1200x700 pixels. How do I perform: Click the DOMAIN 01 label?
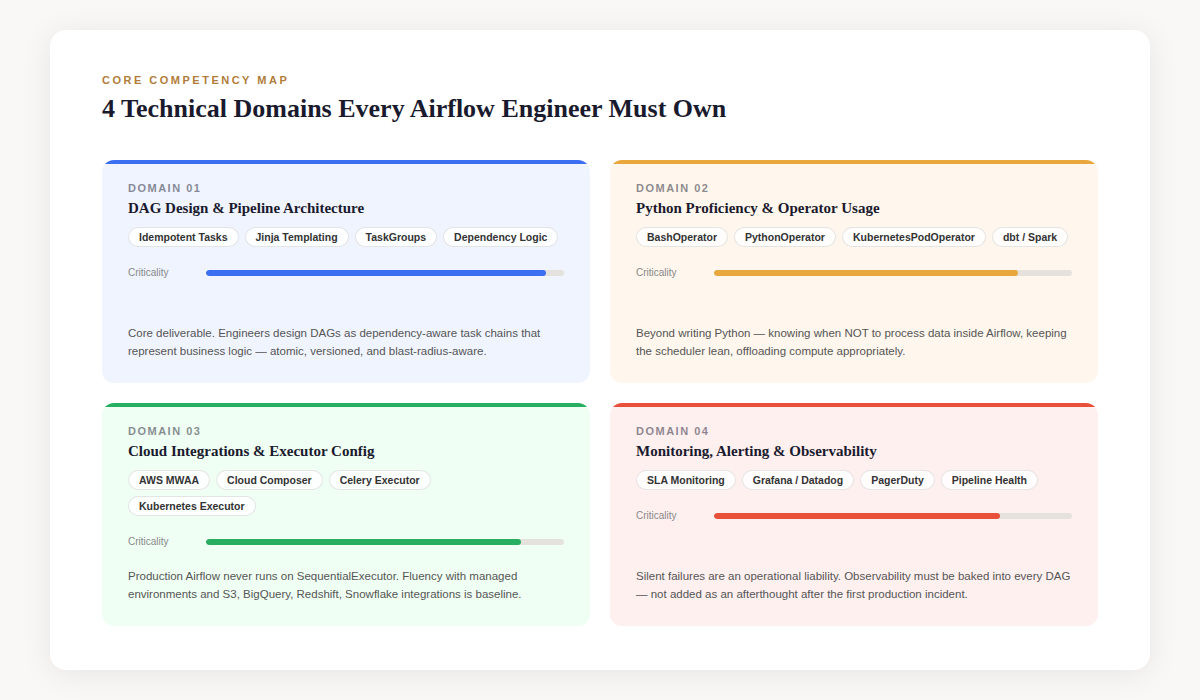164,188
